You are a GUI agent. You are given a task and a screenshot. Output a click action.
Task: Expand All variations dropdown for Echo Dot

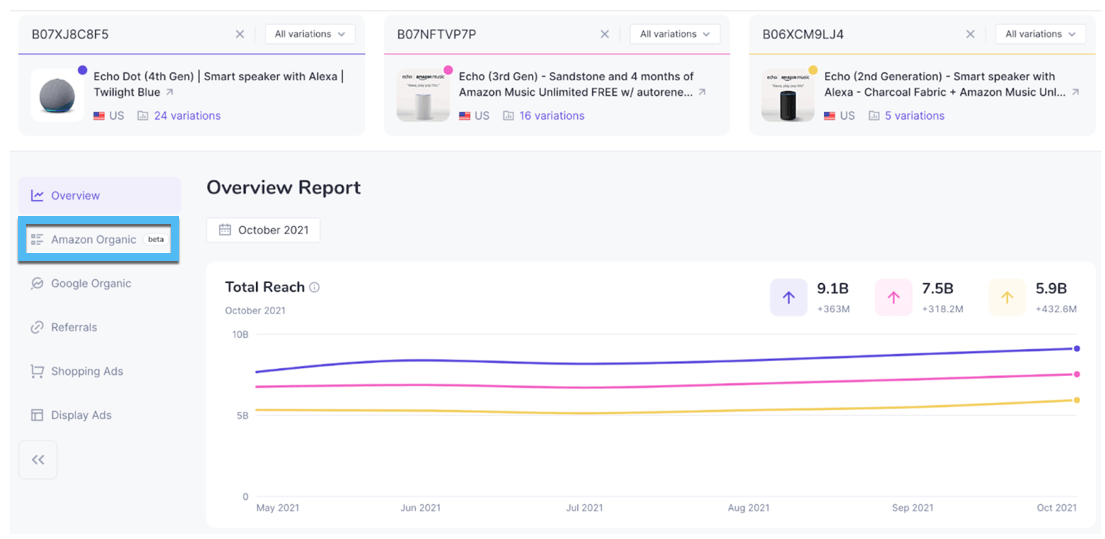pyautogui.click(x=310, y=34)
